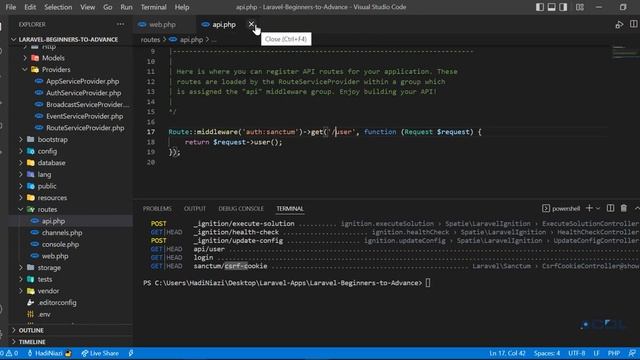Expand the database folder
This screenshot has height=360, width=640.
point(51,163)
